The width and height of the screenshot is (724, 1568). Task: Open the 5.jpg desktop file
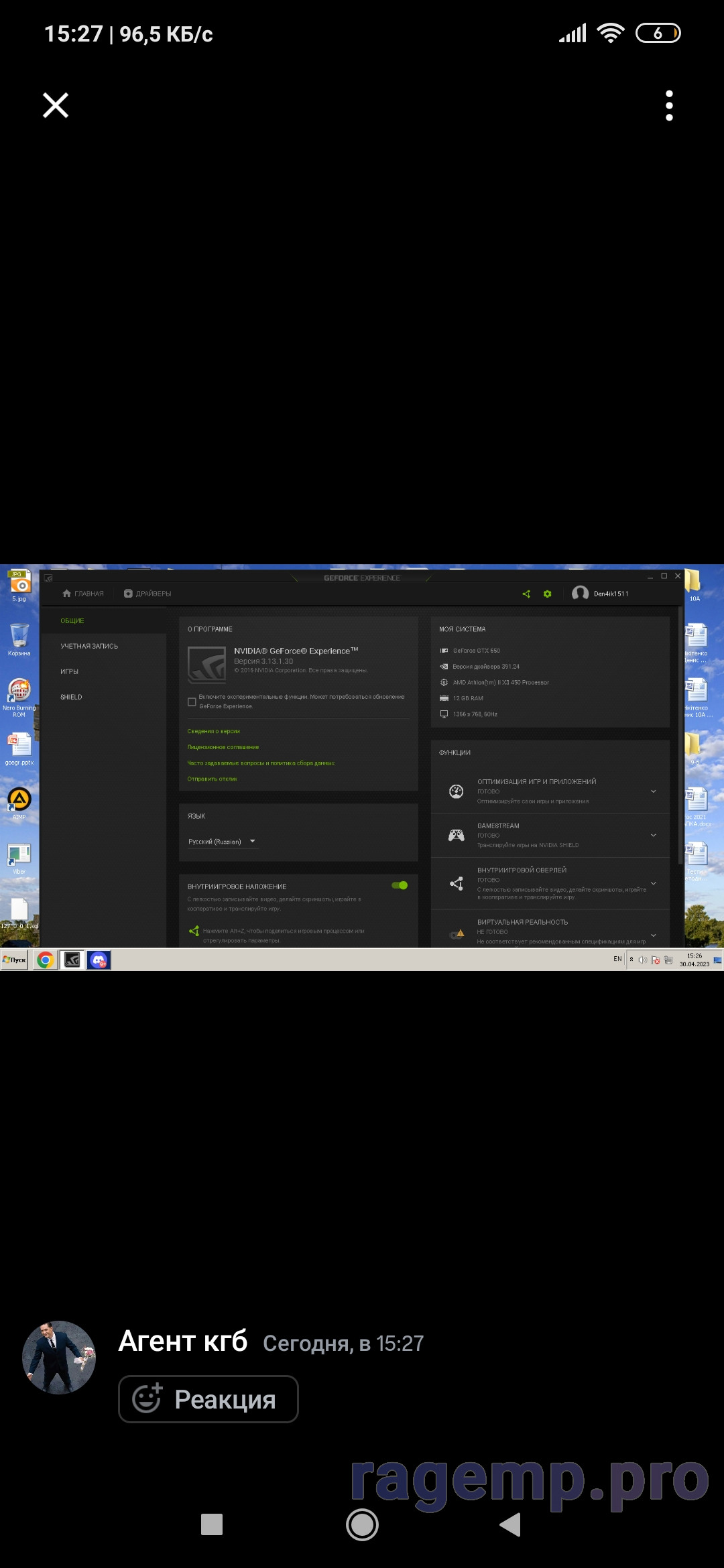pyautogui.click(x=19, y=586)
